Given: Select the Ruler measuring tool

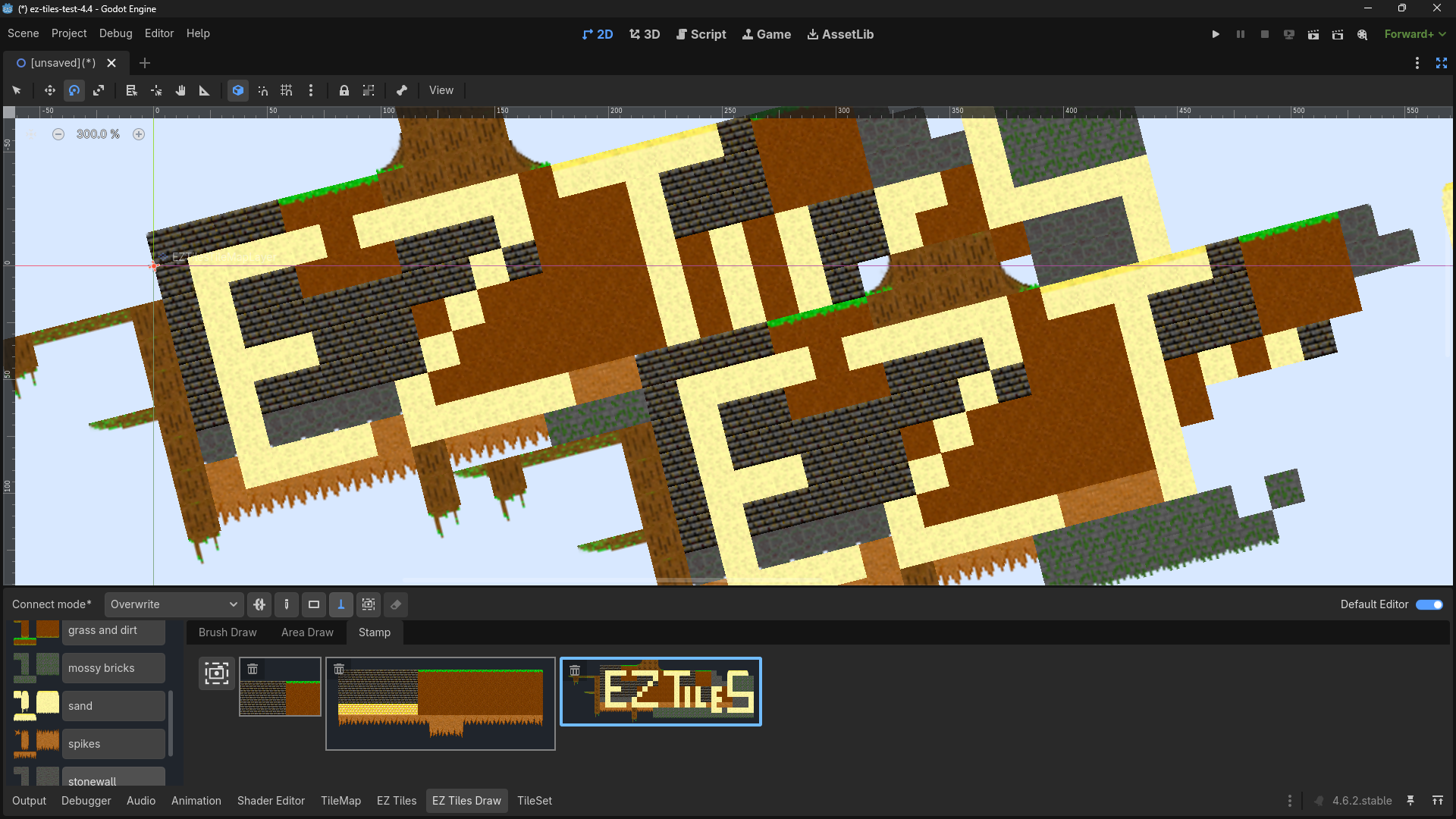Looking at the screenshot, I should click(x=205, y=90).
